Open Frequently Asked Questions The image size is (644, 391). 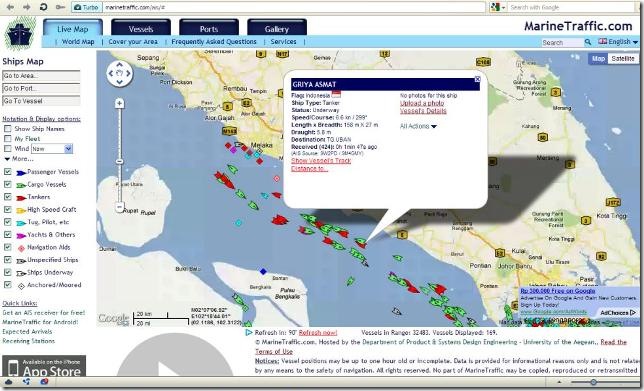pyautogui.click(x=214, y=42)
